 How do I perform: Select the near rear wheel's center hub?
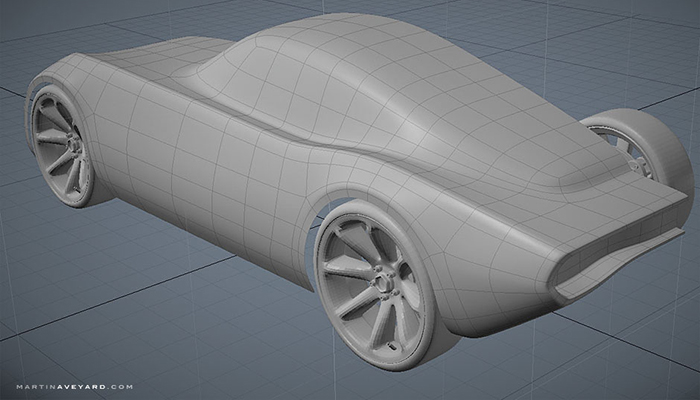[x=385, y=283]
